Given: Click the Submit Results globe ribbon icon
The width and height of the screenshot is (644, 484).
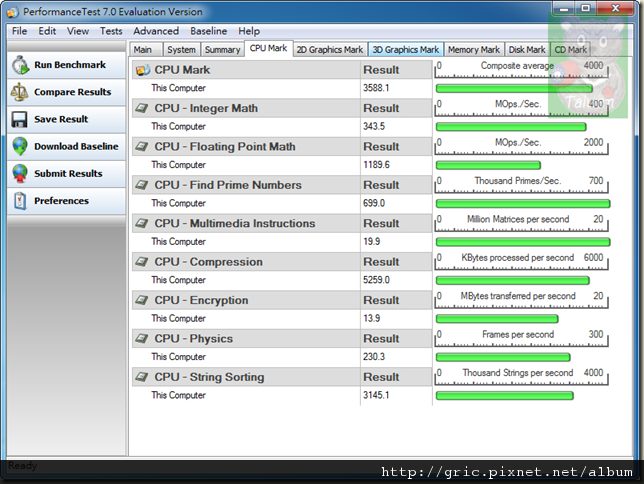Looking at the screenshot, I should coord(20,173).
